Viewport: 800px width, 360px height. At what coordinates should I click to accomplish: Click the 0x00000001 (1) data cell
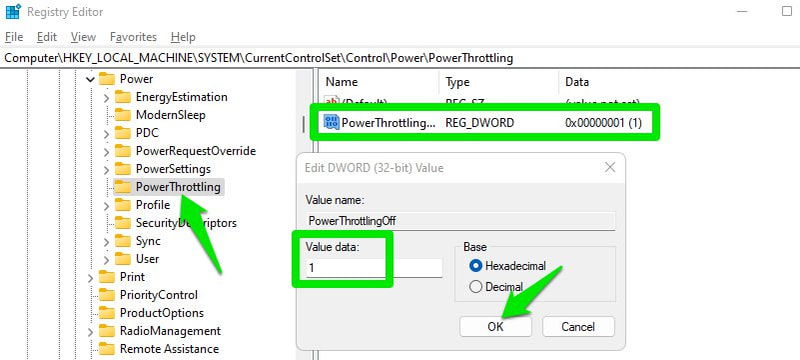pos(604,122)
